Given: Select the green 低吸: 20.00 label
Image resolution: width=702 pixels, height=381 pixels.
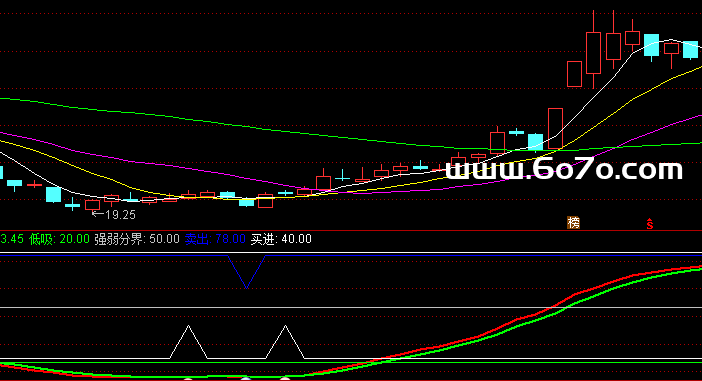Looking at the screenshot, I should (59, 239).
